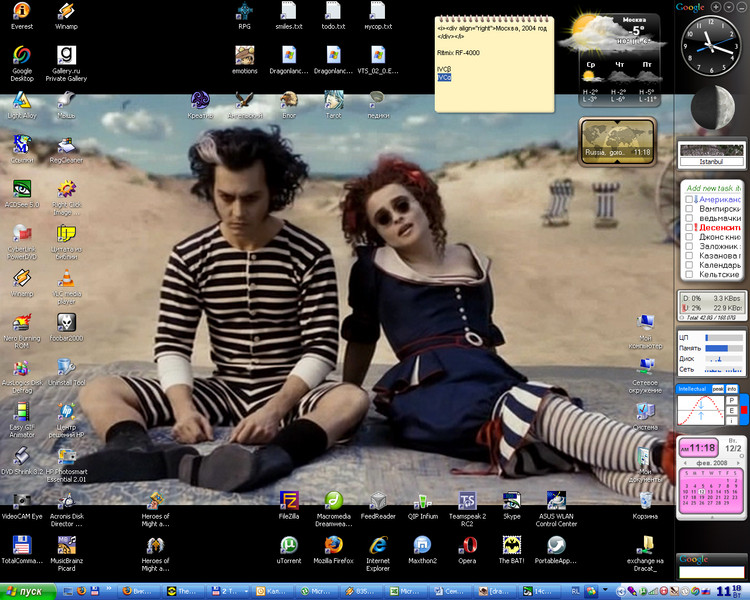Check the Американс task checkbox
The width and height of the screenshot is (750, 600).
point(689,199)
